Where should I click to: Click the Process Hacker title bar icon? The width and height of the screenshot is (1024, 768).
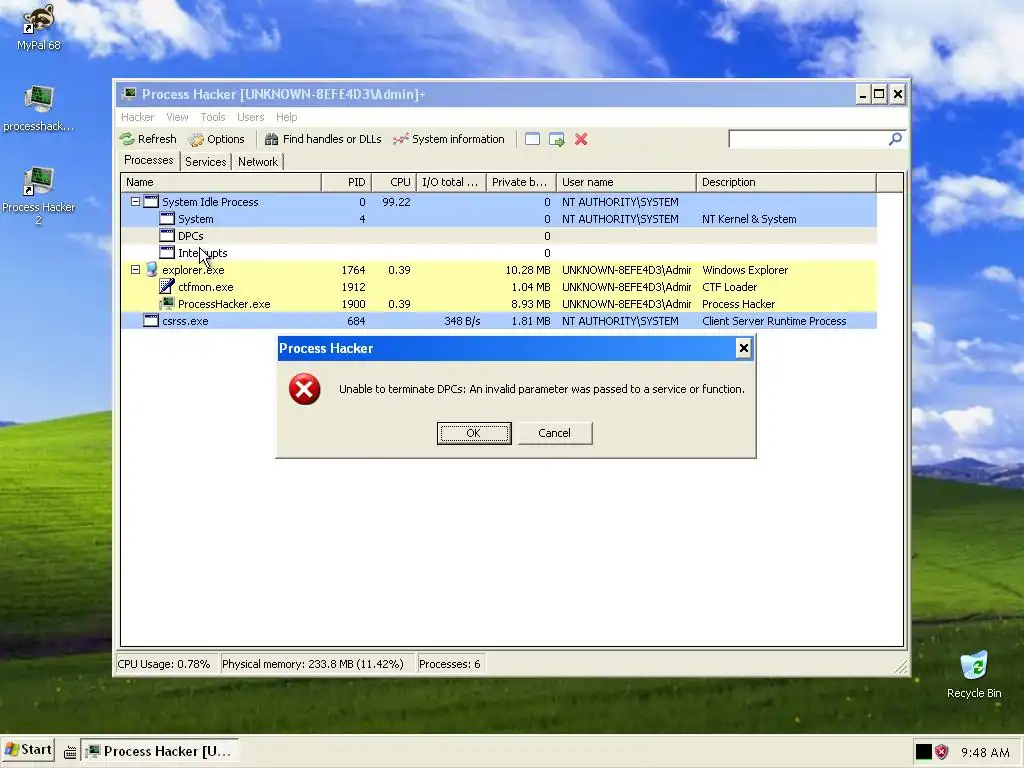pyautogui.click(x=129, y=94)
